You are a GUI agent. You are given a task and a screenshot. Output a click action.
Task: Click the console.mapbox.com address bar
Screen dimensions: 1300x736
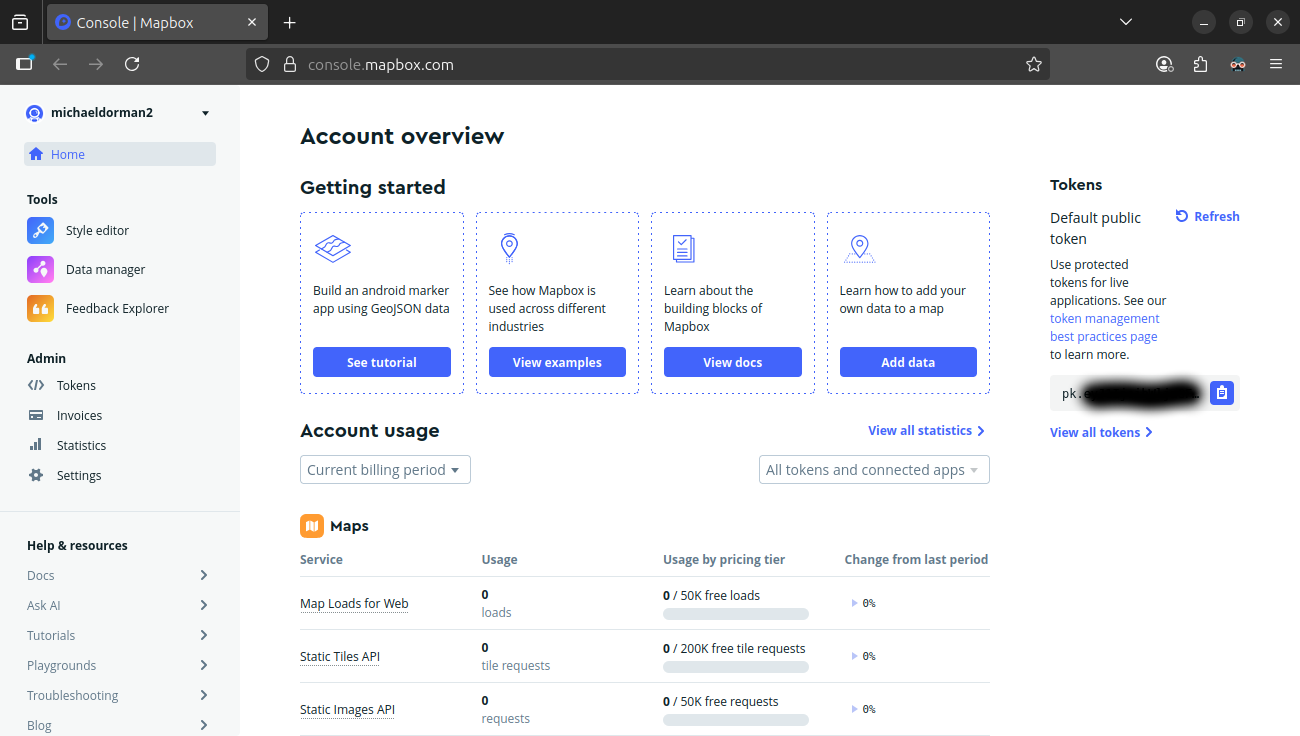(x=640, y=64)
